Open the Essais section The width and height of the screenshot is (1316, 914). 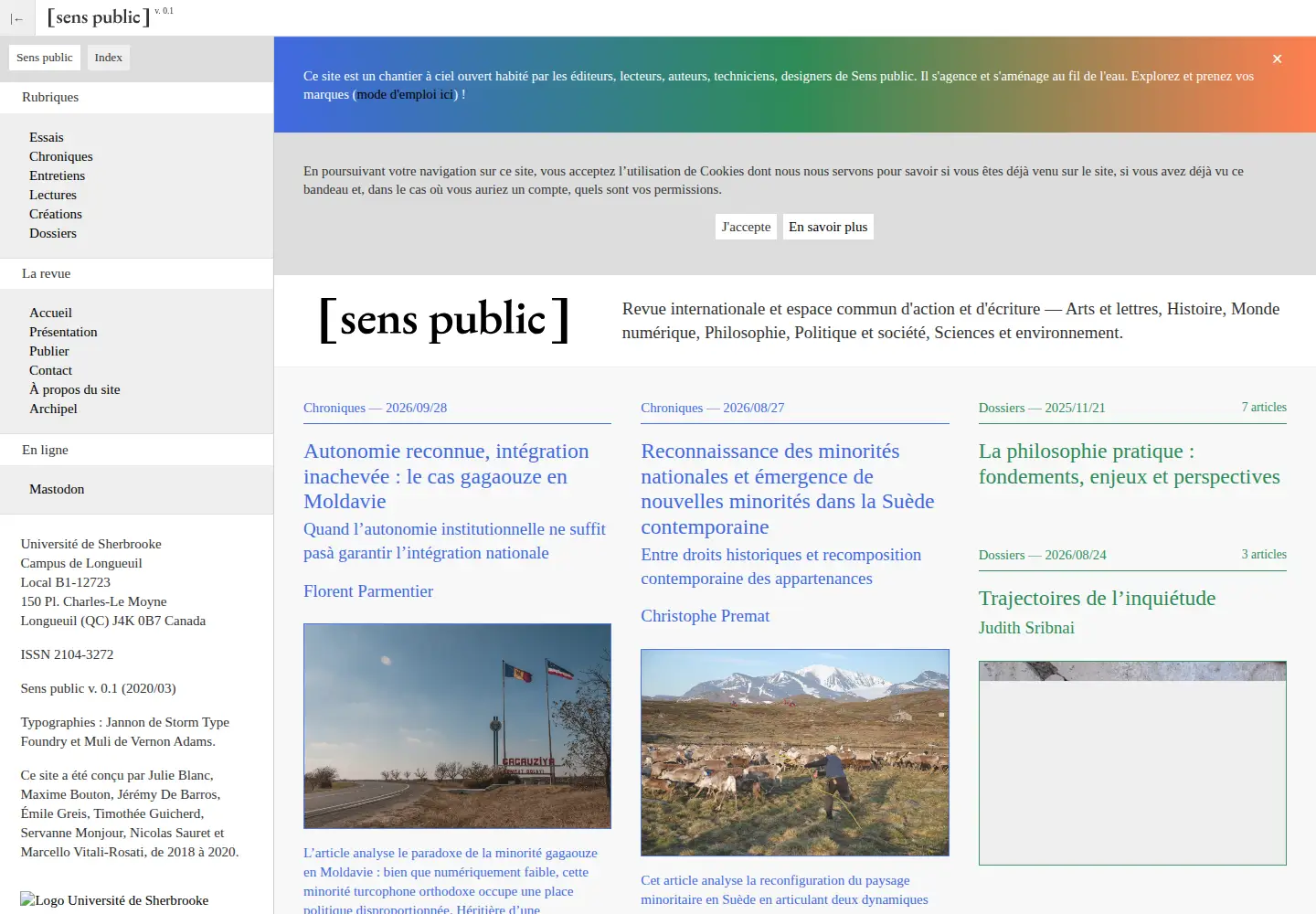point(47,137)
